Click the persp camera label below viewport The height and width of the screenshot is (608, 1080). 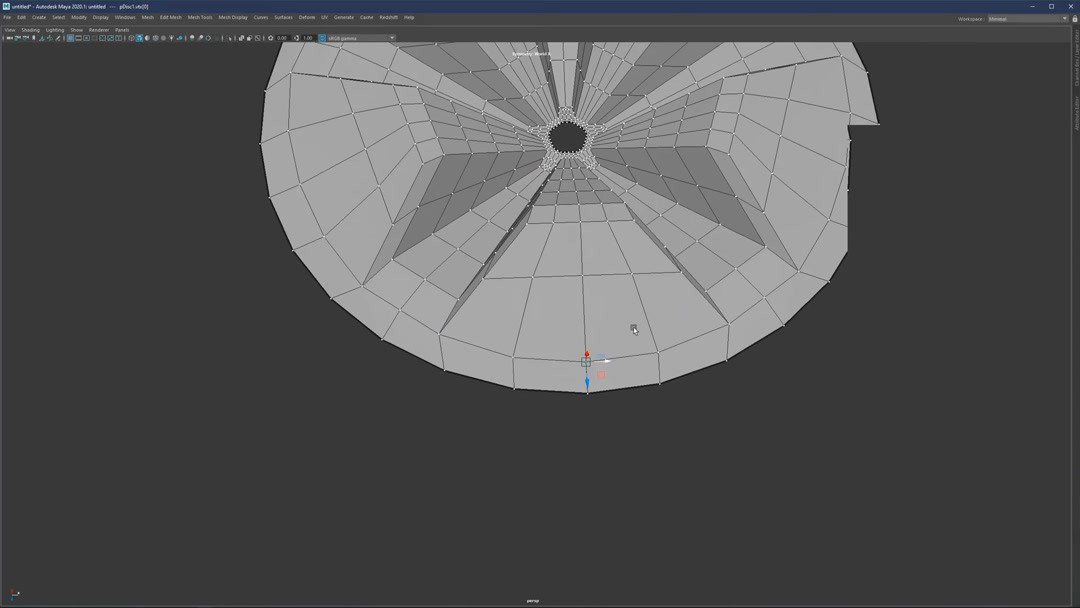[x=532, y=600]
